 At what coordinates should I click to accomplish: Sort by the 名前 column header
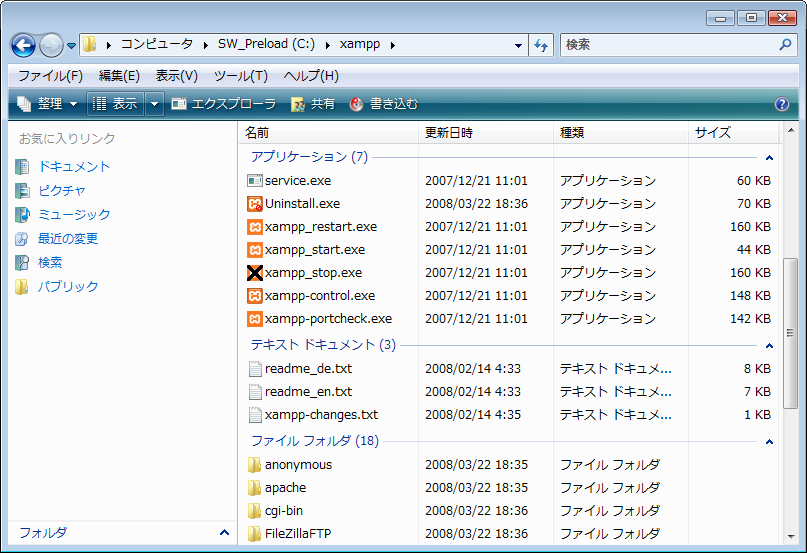pyautogui.click(x=329, y=133)
